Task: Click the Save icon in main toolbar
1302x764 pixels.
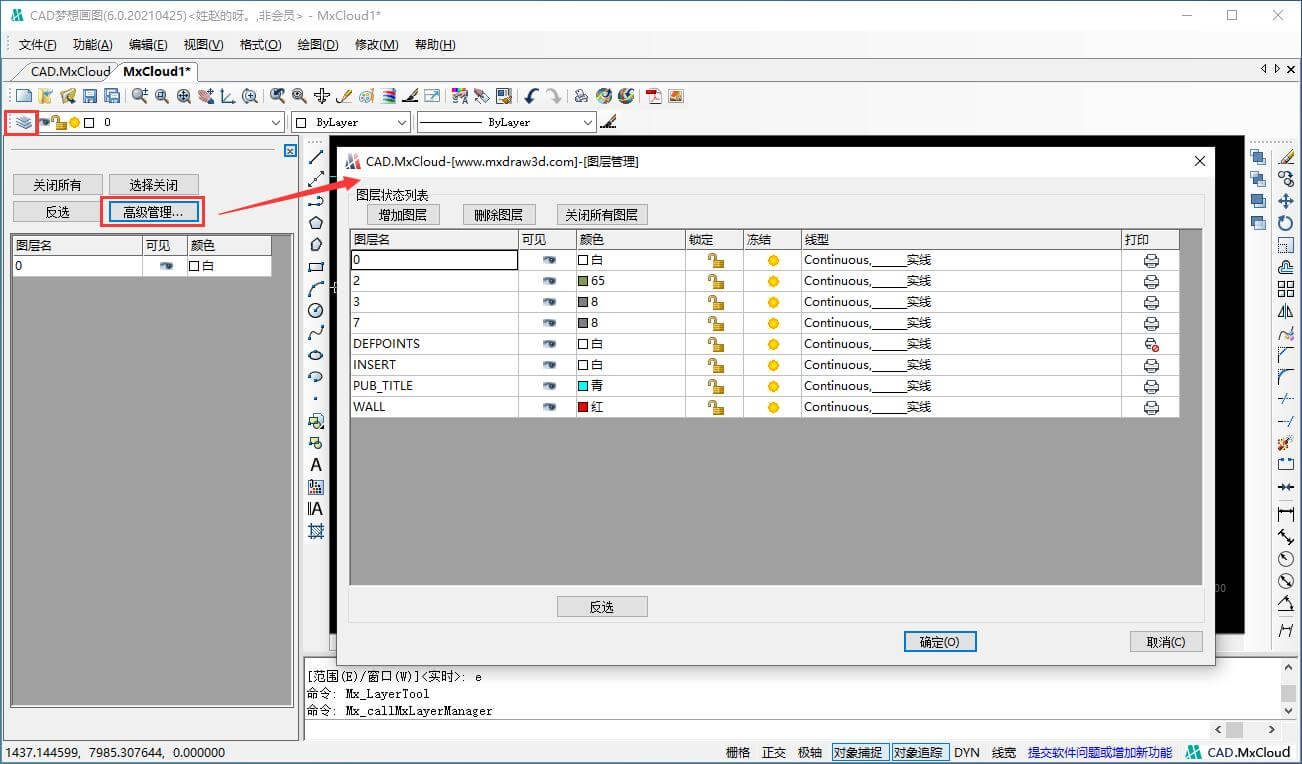Action: tap(90, 96)
